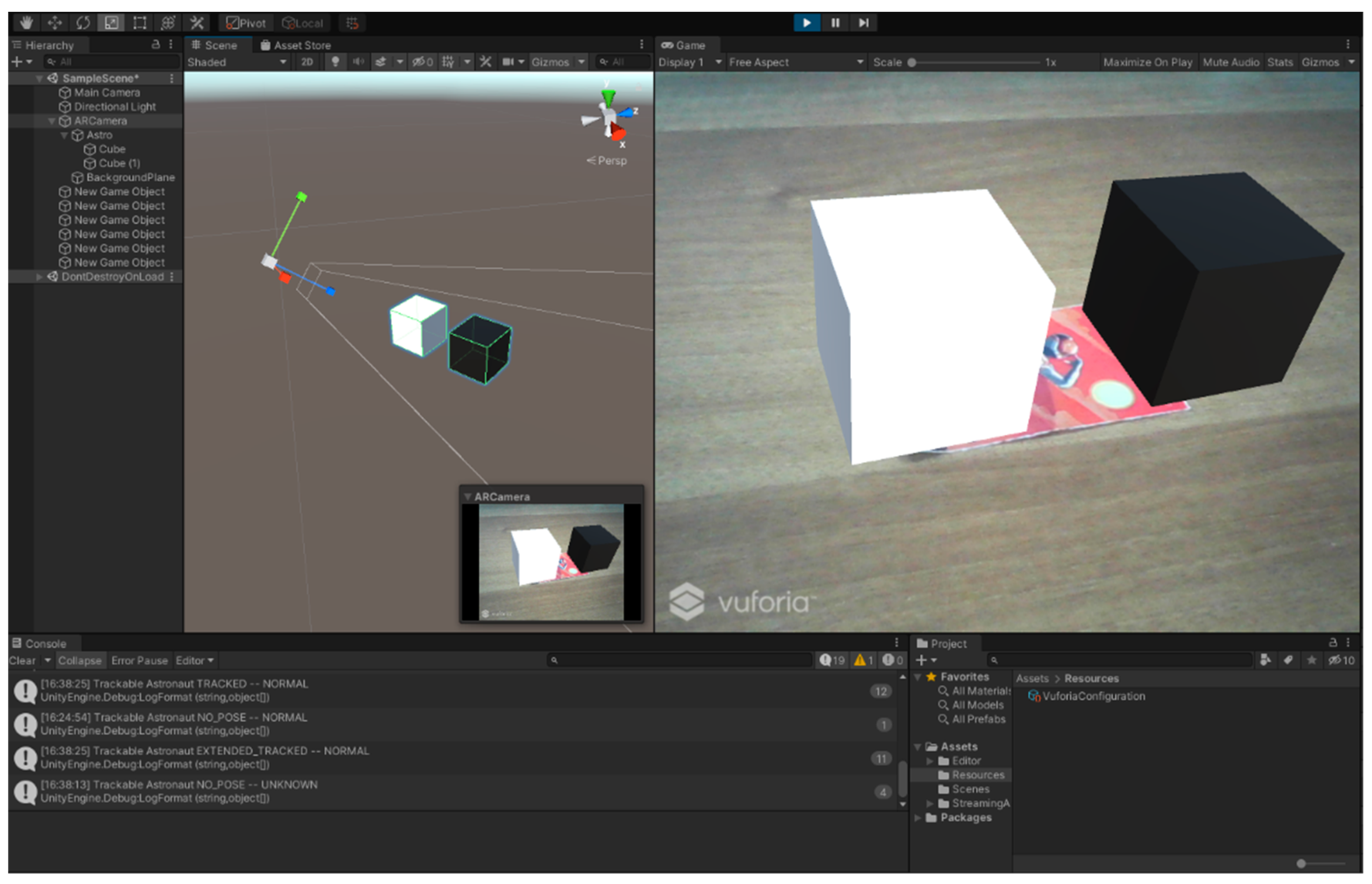Toggle Collapse in the Console
Screen dimensions: 1372x884
[79, 661]
